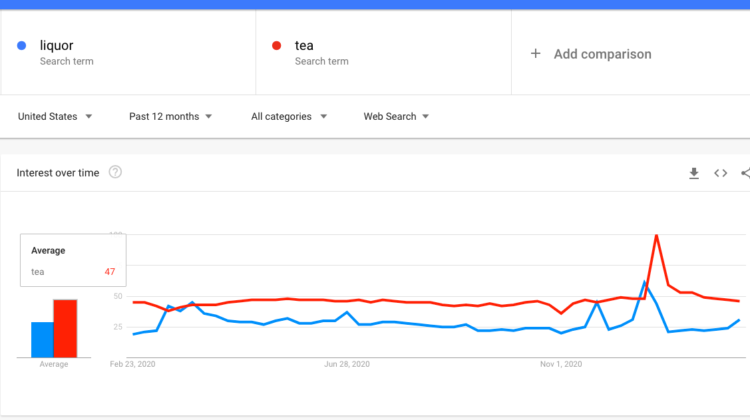
Task: Click the red dot beside tea
Action: click(277, 46)
